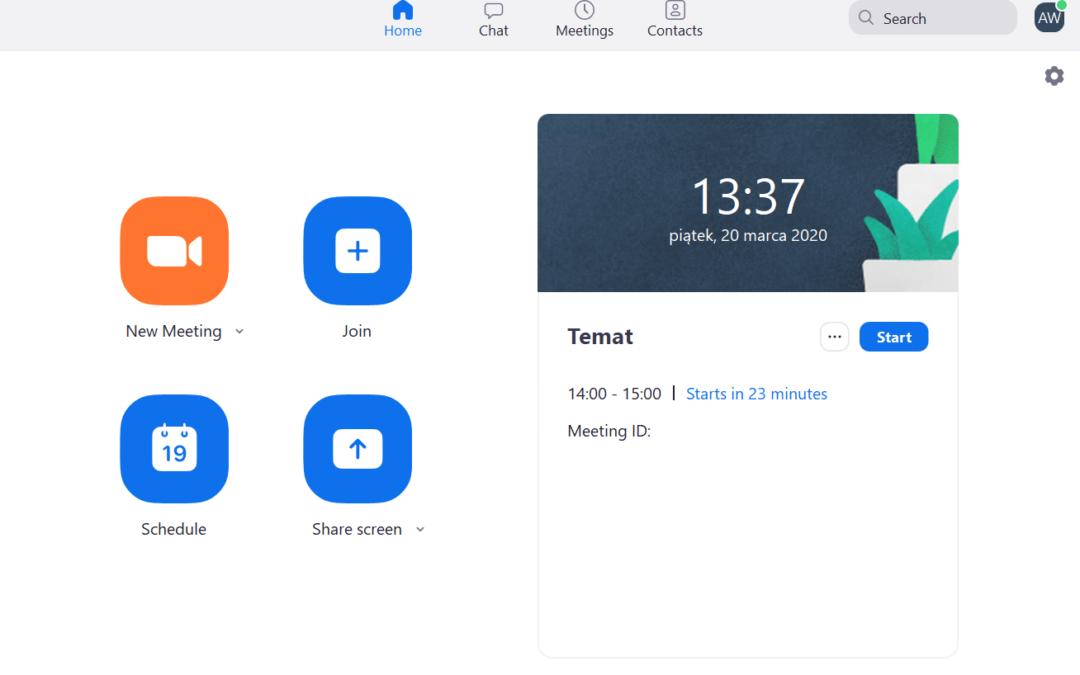Click the 13:37 clock display
Viewport: 1080px width, 675px height.
(748, 197)
